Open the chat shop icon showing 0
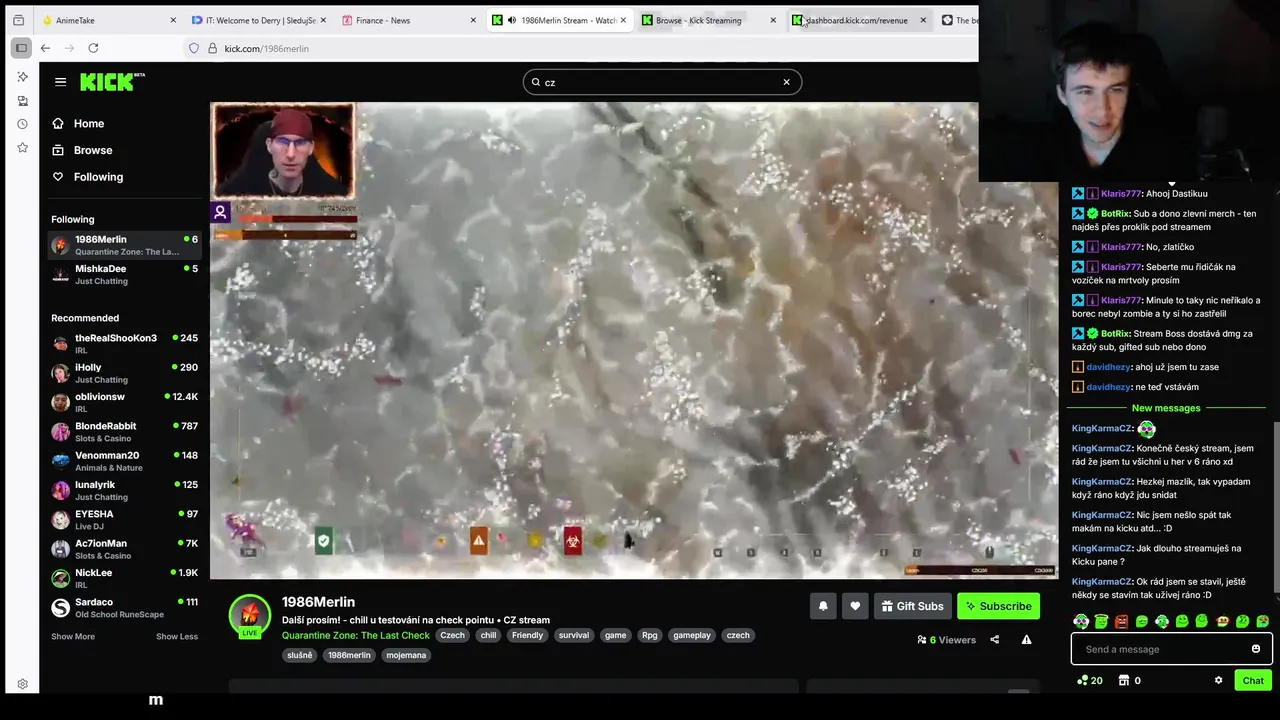This screenshot has width=1280, height=720. pyautogui.click(x=1130, y=681)
